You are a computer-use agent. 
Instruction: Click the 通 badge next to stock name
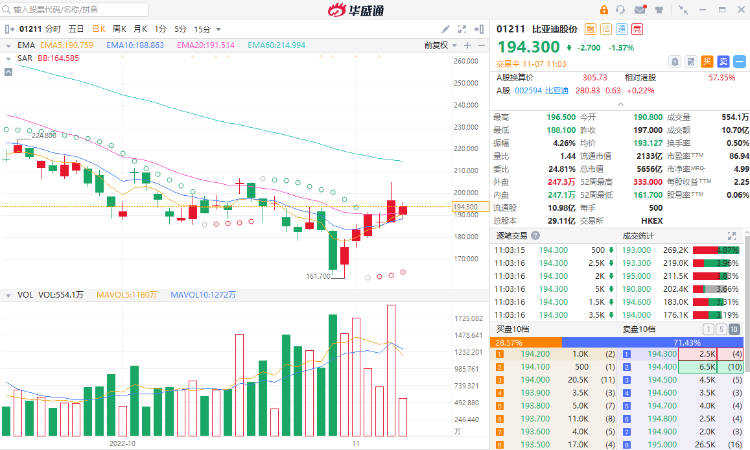click(621, 29)
